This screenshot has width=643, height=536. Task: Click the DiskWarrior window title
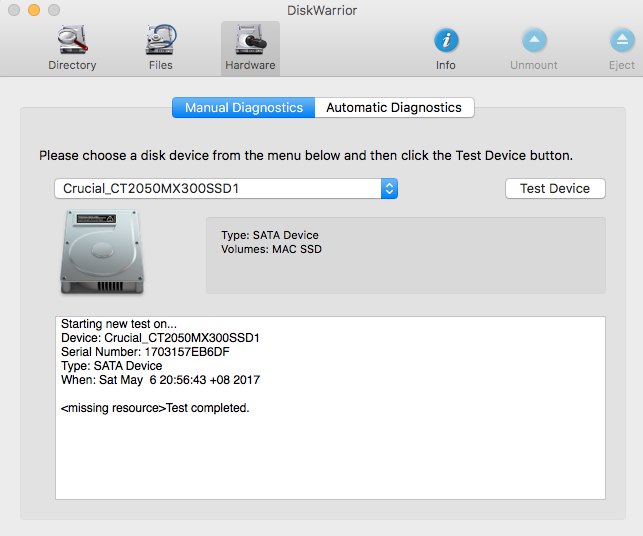322,10
